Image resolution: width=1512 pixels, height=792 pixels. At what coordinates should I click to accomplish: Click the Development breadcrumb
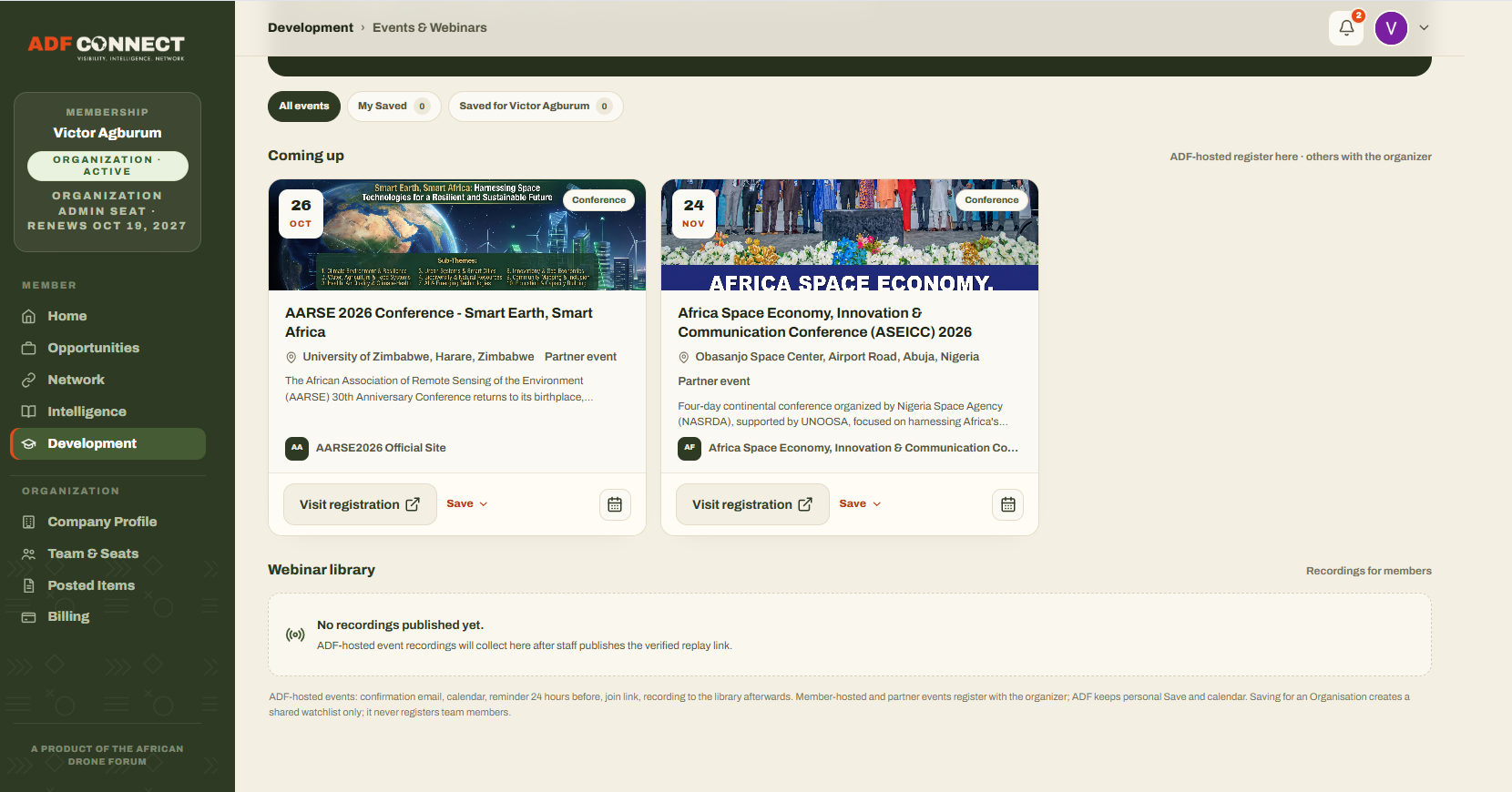pyautogui.click(x=311, y=28)
